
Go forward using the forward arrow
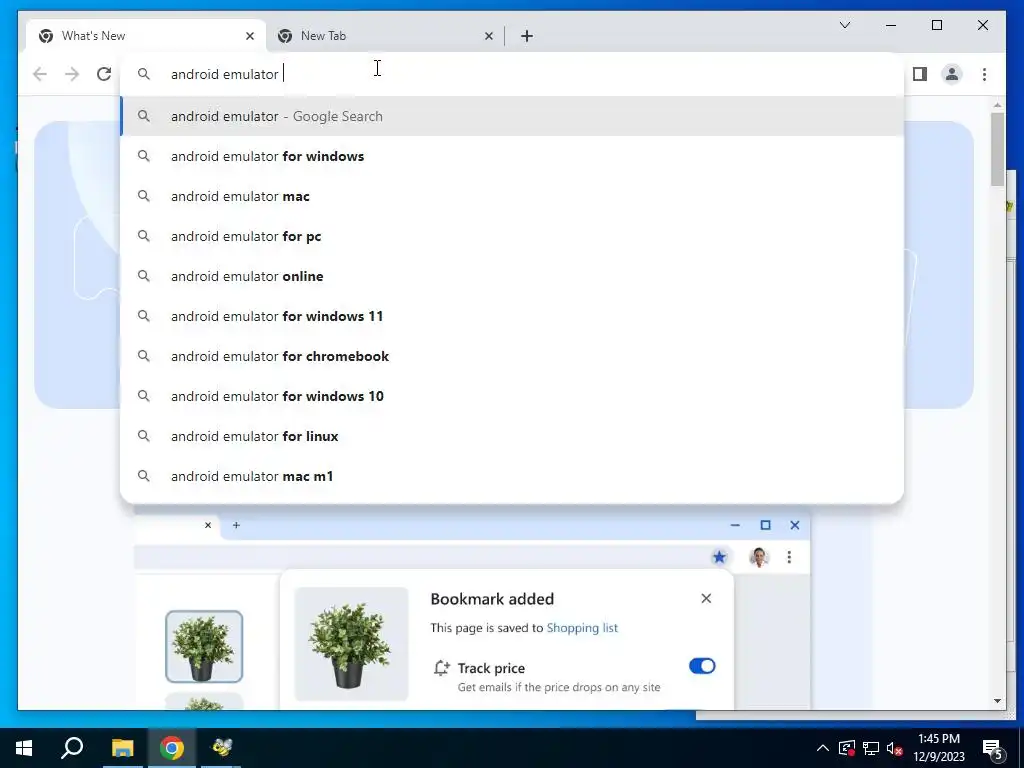pos(72,74)
